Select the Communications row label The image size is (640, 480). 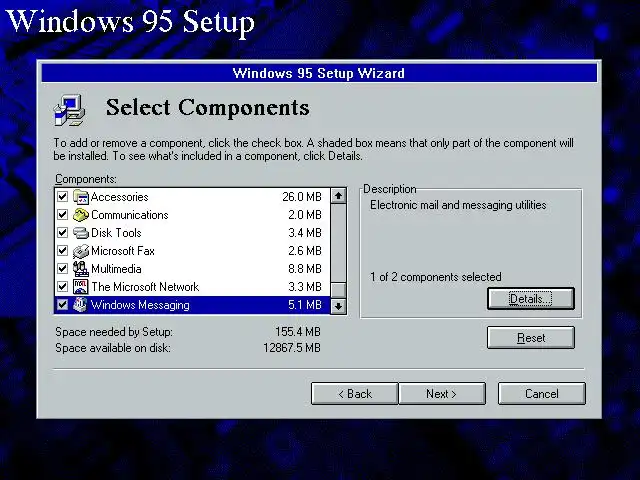pos(130,215)
